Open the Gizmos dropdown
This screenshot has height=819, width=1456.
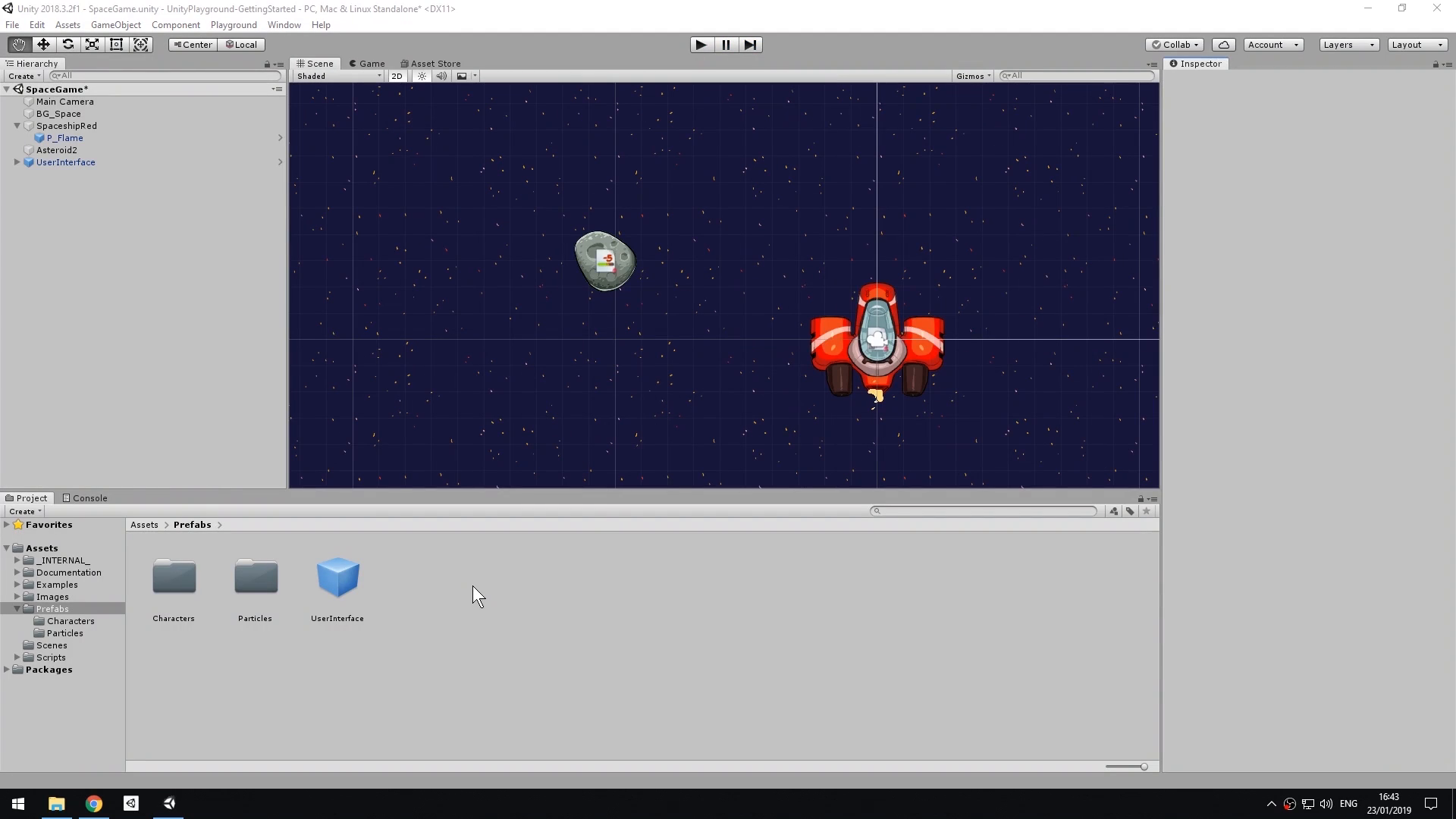(x=974, y=76)
